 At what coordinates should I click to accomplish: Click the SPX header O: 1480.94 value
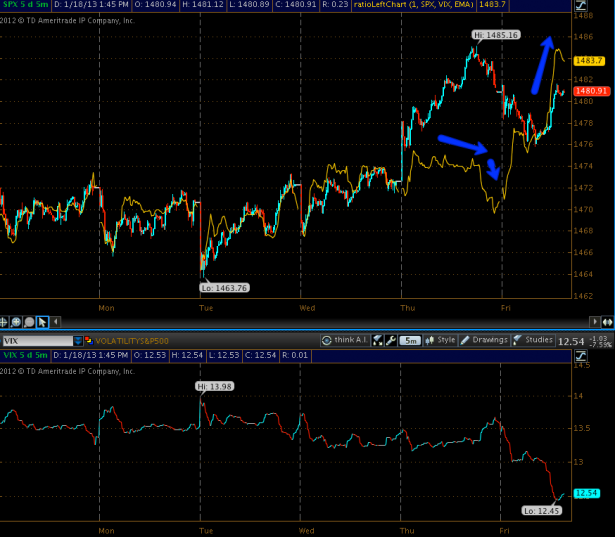[x=156, y=5]
